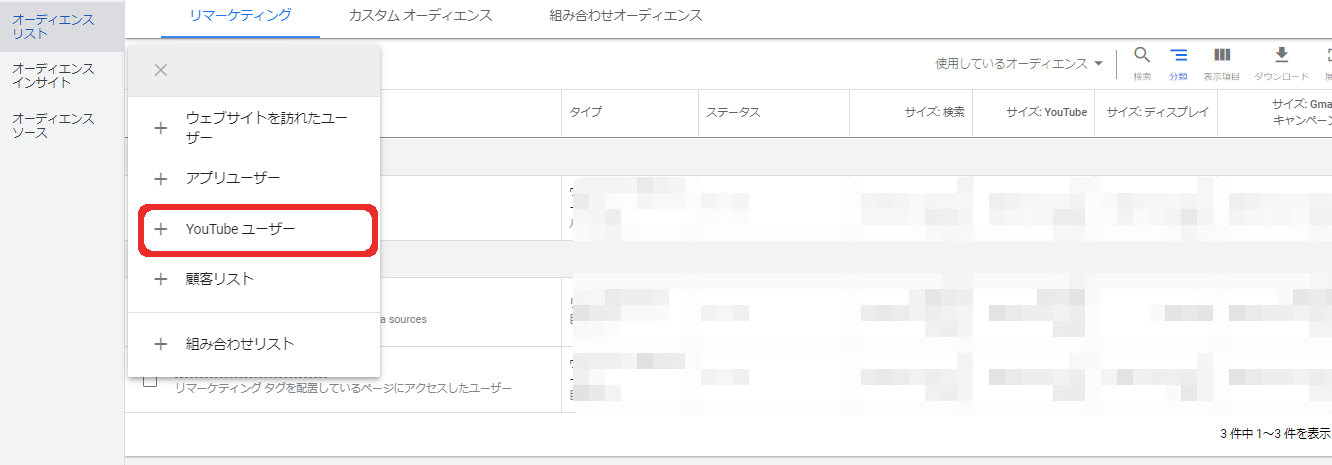Viewport: 1332px width, 465px height.
Task: Expand the 使用しているオーディエンス filter dropdown
Action: [x=1019, y=63]
